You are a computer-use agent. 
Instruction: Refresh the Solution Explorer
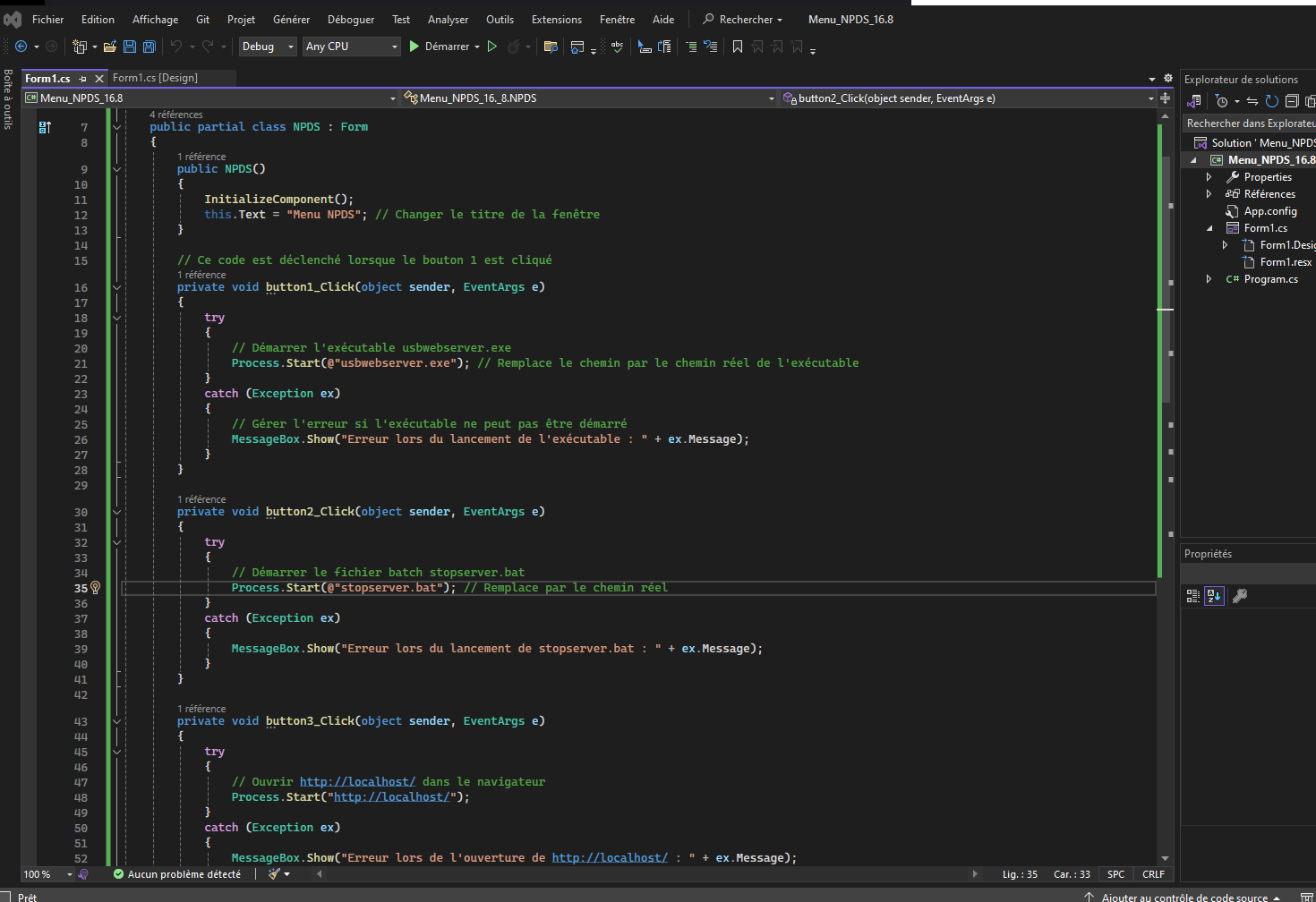[x=1272, y=101]
